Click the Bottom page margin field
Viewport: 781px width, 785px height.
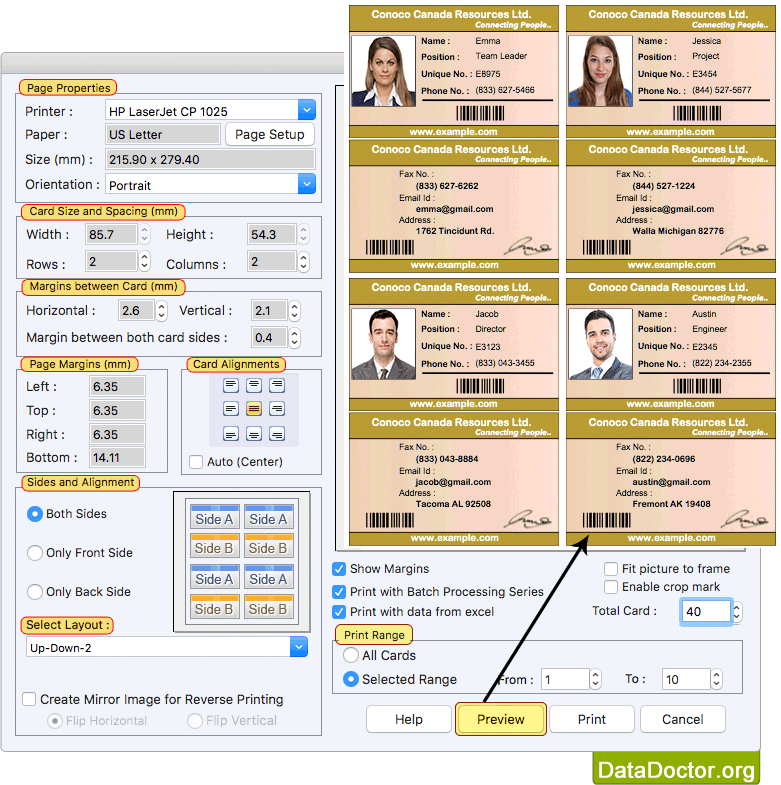tap(117, 457)
